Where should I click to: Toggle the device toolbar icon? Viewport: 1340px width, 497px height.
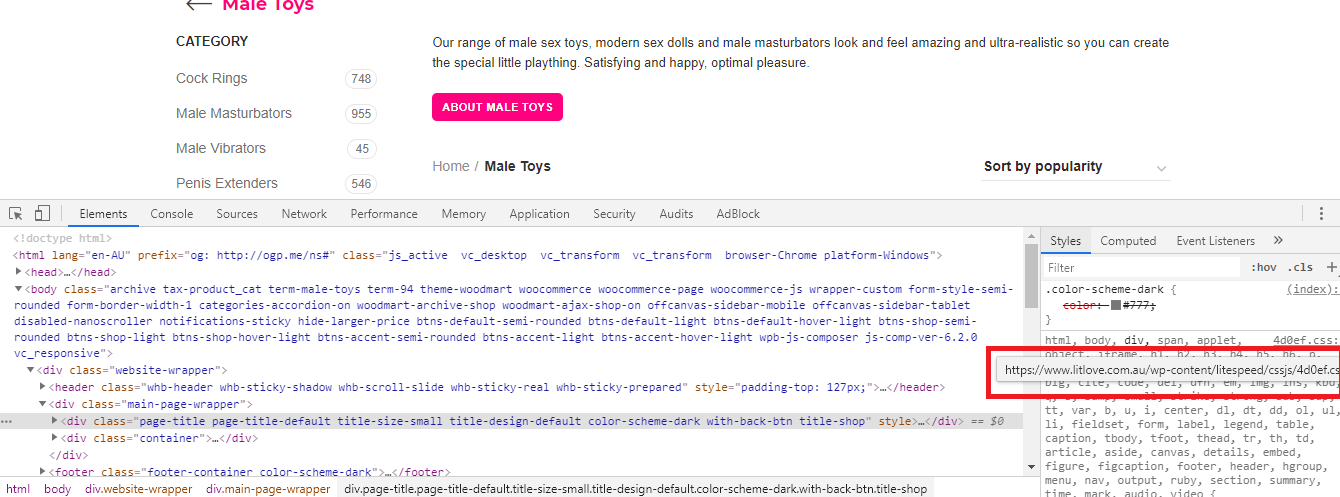pyautogui.click(x=42, y=214)
